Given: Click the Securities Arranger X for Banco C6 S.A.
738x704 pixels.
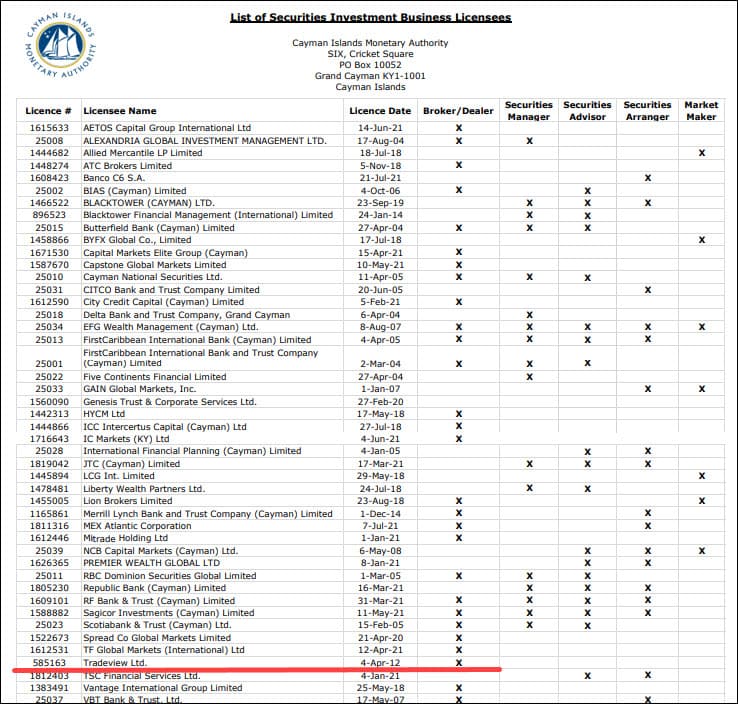Looking at the screenshot, I should 648,178.
